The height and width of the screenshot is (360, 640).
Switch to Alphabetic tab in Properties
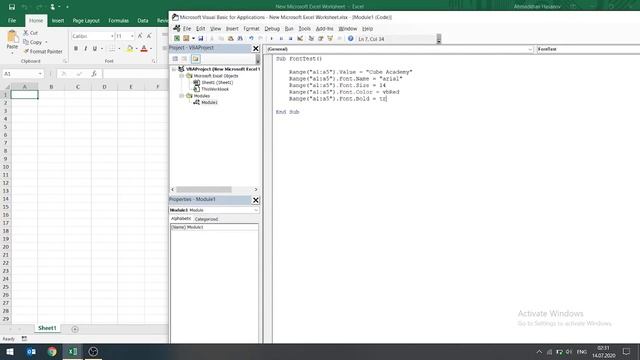tap(181, 219)
